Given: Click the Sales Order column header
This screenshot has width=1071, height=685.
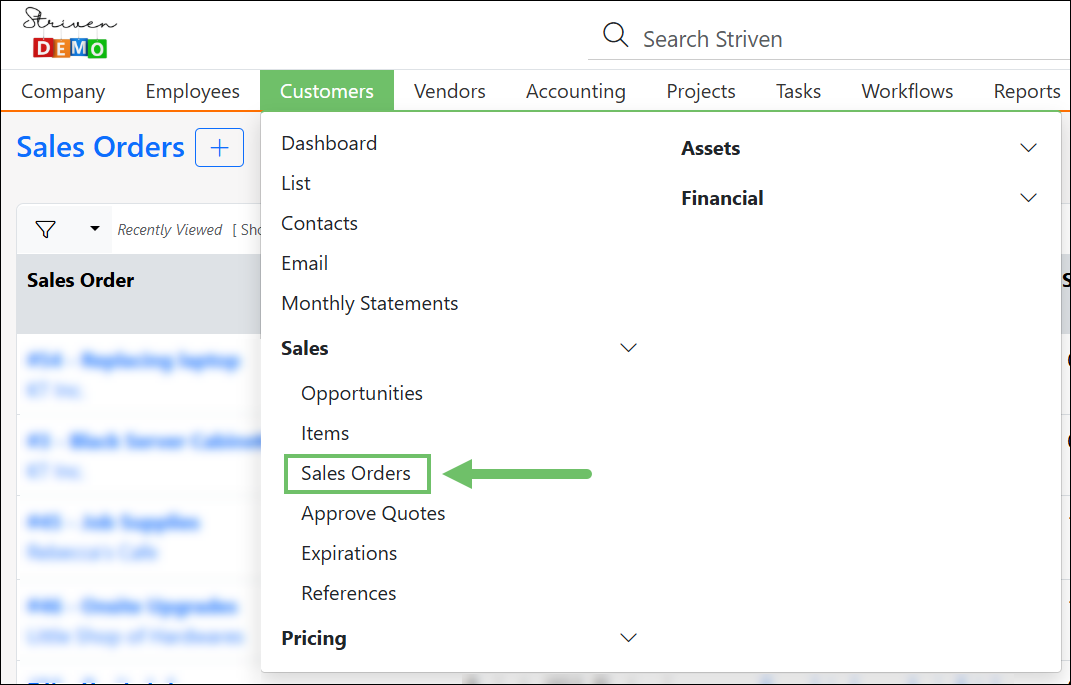Looking at the screenshot, I should (81, 280).
